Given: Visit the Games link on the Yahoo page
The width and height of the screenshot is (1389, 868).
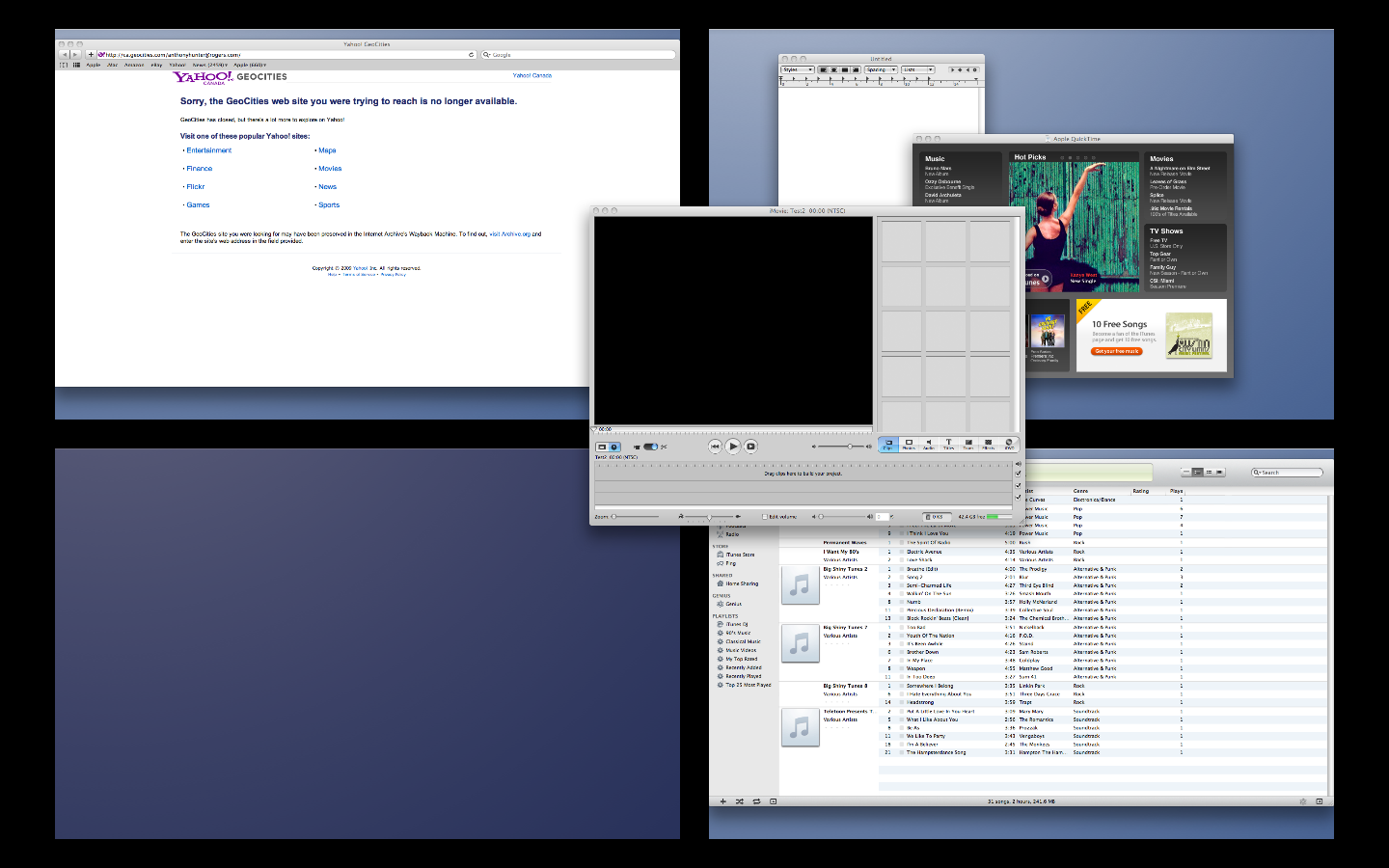Looking at the screenshot, I should coord(198,205).
